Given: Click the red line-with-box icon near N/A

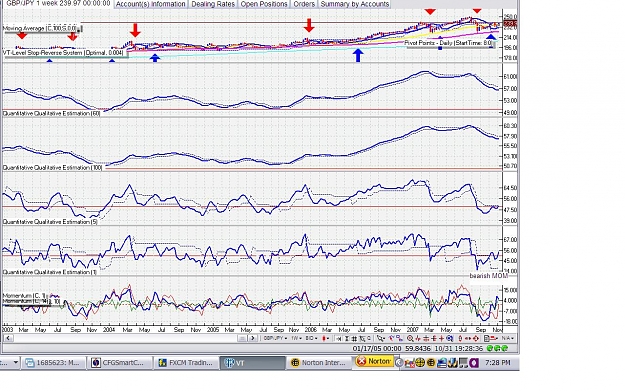Looking at the screenshot, I should [x=493, y=338].
